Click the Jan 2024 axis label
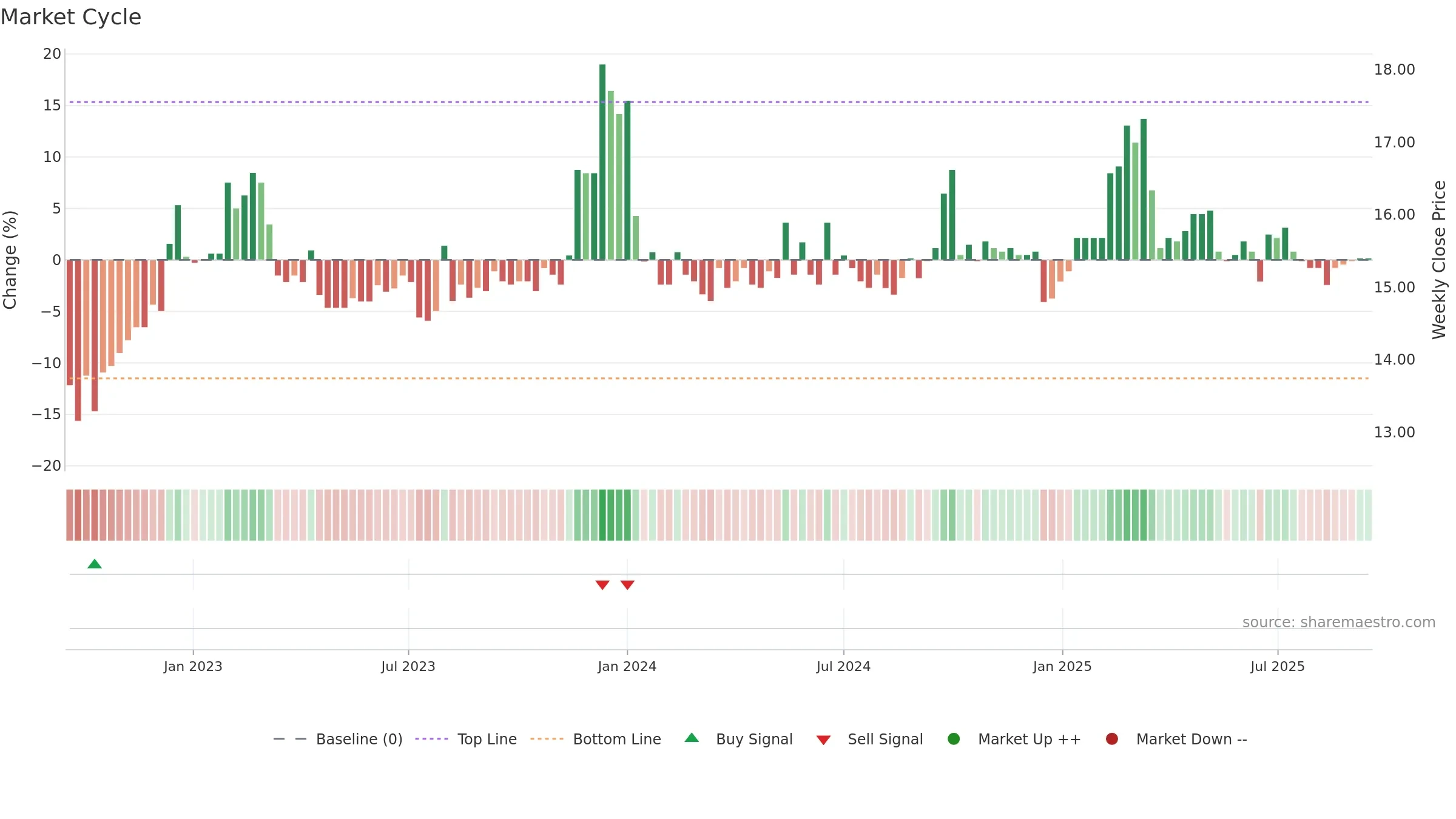 [627, 667]
